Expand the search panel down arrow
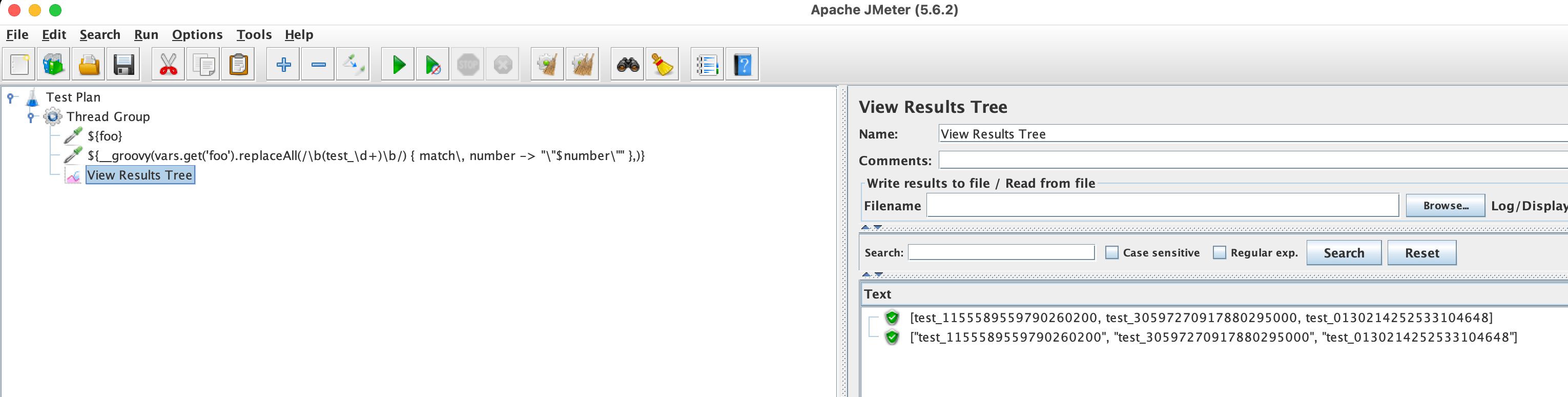The image size is (1568, 397). click(878, 274)
